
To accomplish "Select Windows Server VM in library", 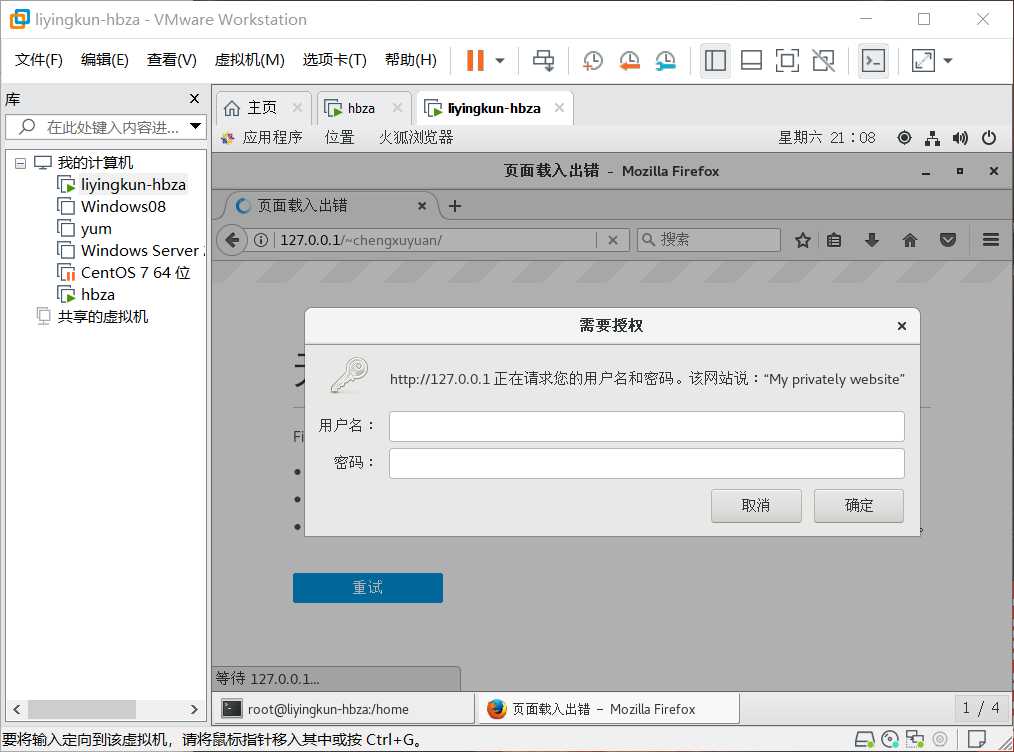I will 130,251.
